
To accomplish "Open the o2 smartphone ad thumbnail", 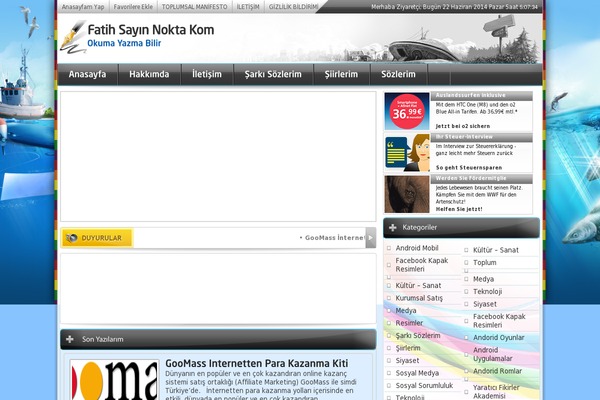I will point(407,111).
